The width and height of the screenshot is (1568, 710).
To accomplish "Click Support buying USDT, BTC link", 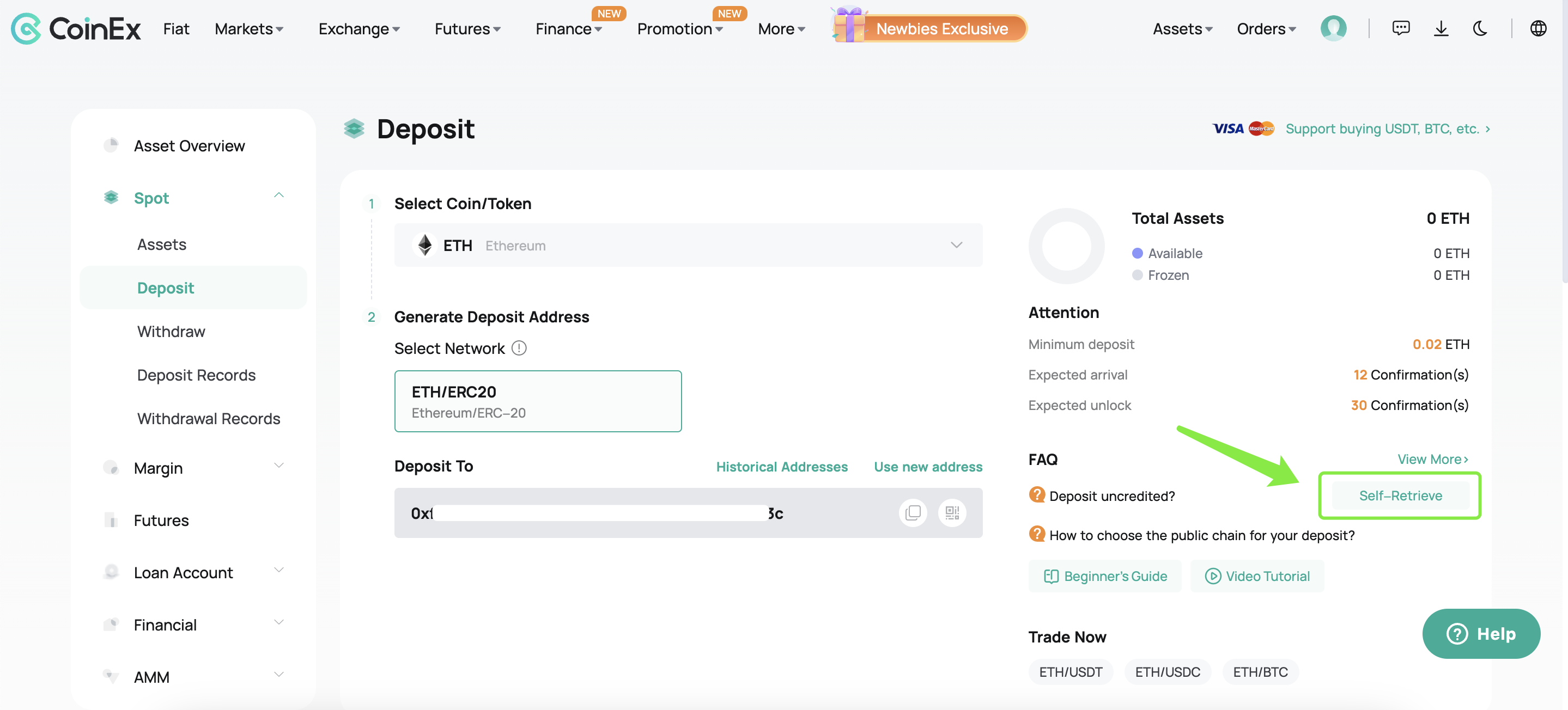I will point(1387,128).
